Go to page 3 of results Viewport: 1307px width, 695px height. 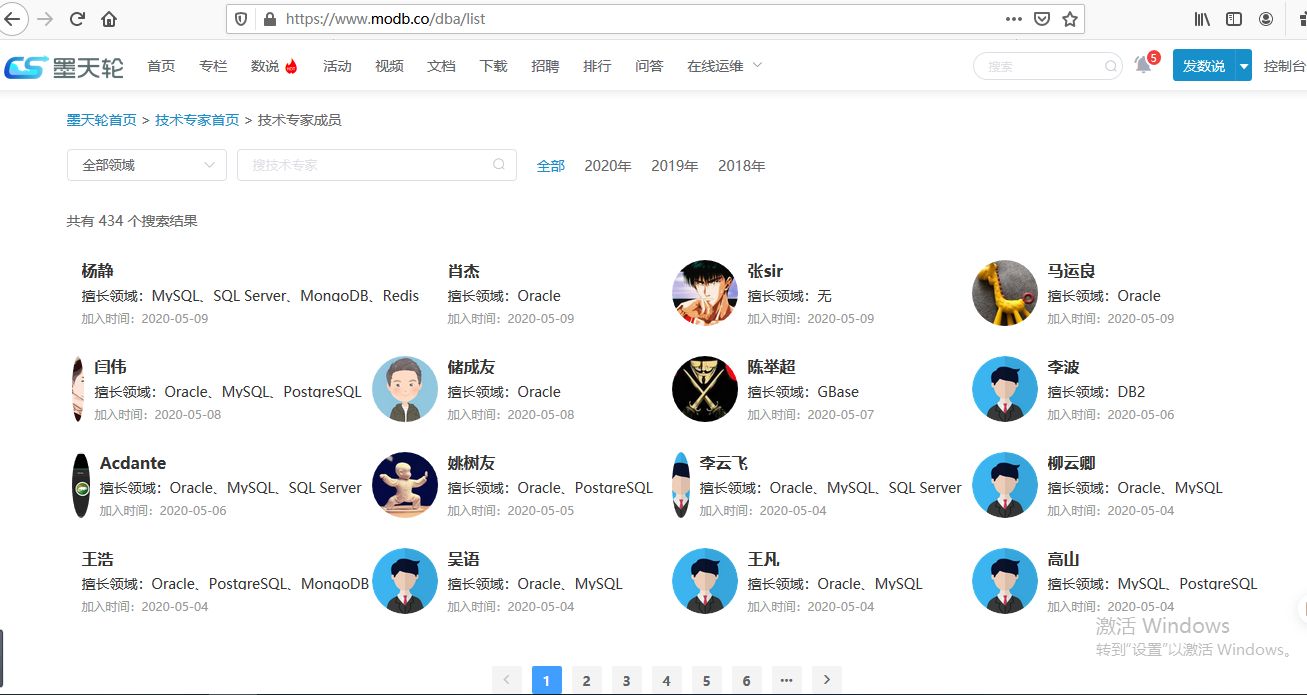626,681
